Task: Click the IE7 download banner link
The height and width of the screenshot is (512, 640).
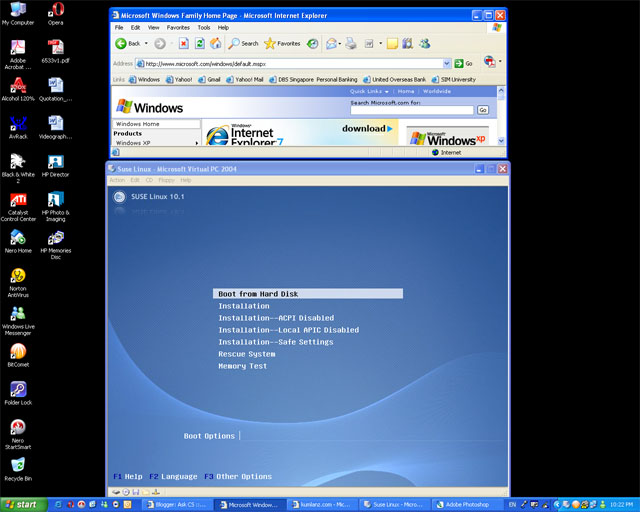Action: [x=300, y=132]
